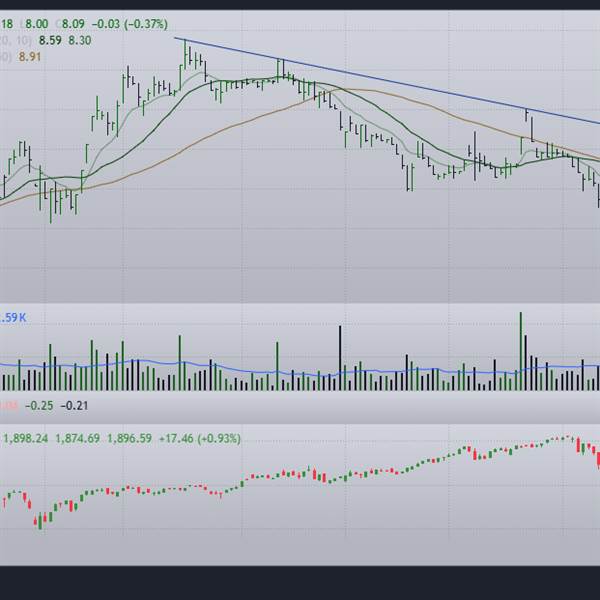Click the index high value 1,898.24

pyautogui.click(x=25, y=439)
